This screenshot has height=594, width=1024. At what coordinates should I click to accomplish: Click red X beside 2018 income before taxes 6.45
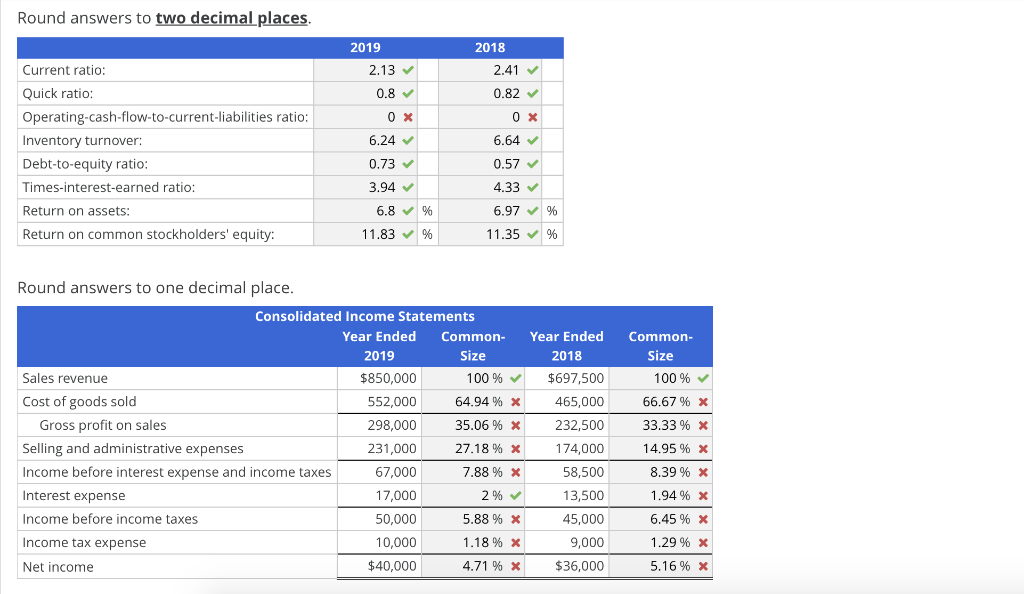point(703,520)
